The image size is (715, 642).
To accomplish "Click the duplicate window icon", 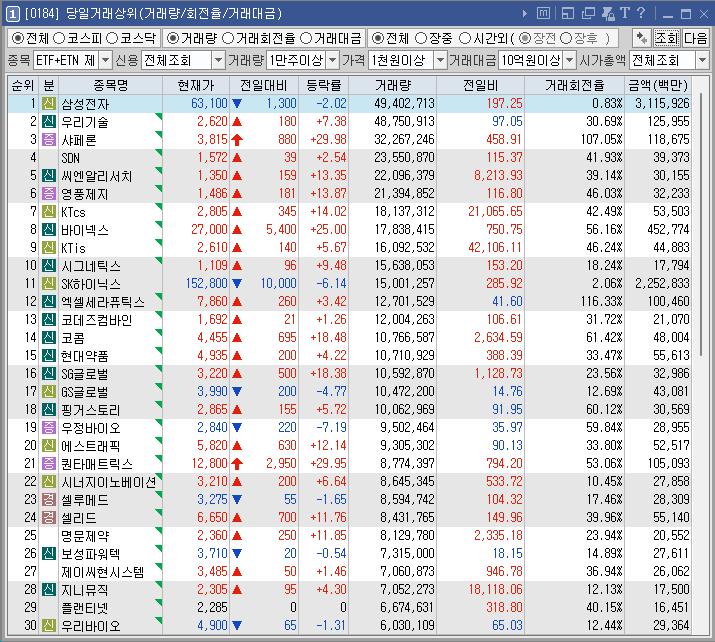I will pyautogui.click(x=588, y=14).
